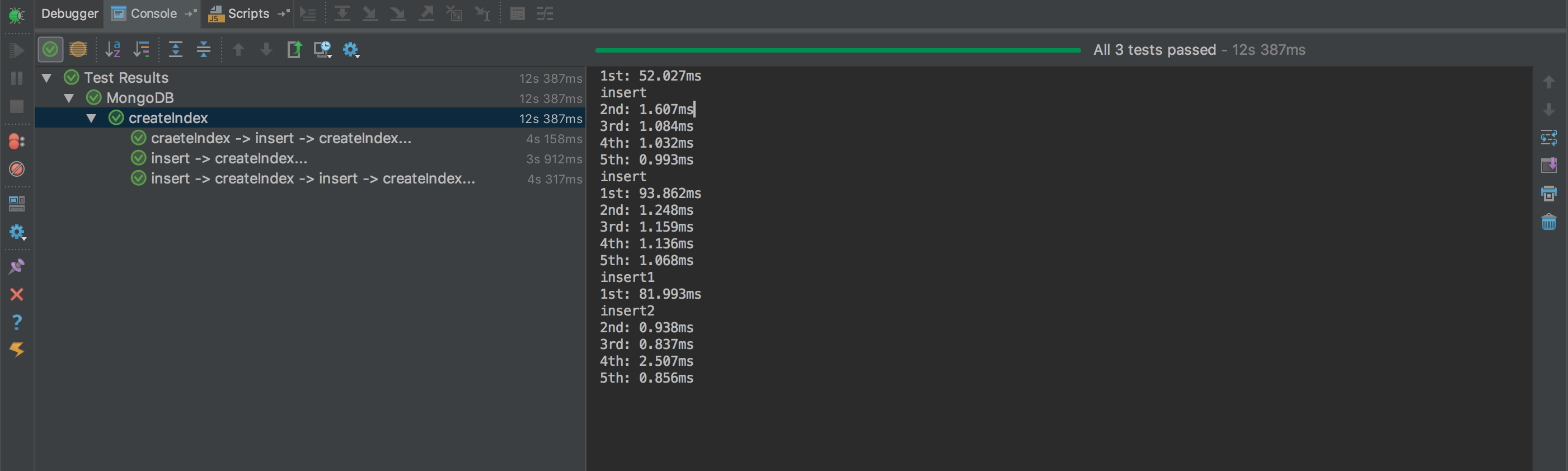1568x471 pixels.
Task: Select test 'insert -> createIndex -> insert -> createIndex...'
Action: [x=311, y=178]
